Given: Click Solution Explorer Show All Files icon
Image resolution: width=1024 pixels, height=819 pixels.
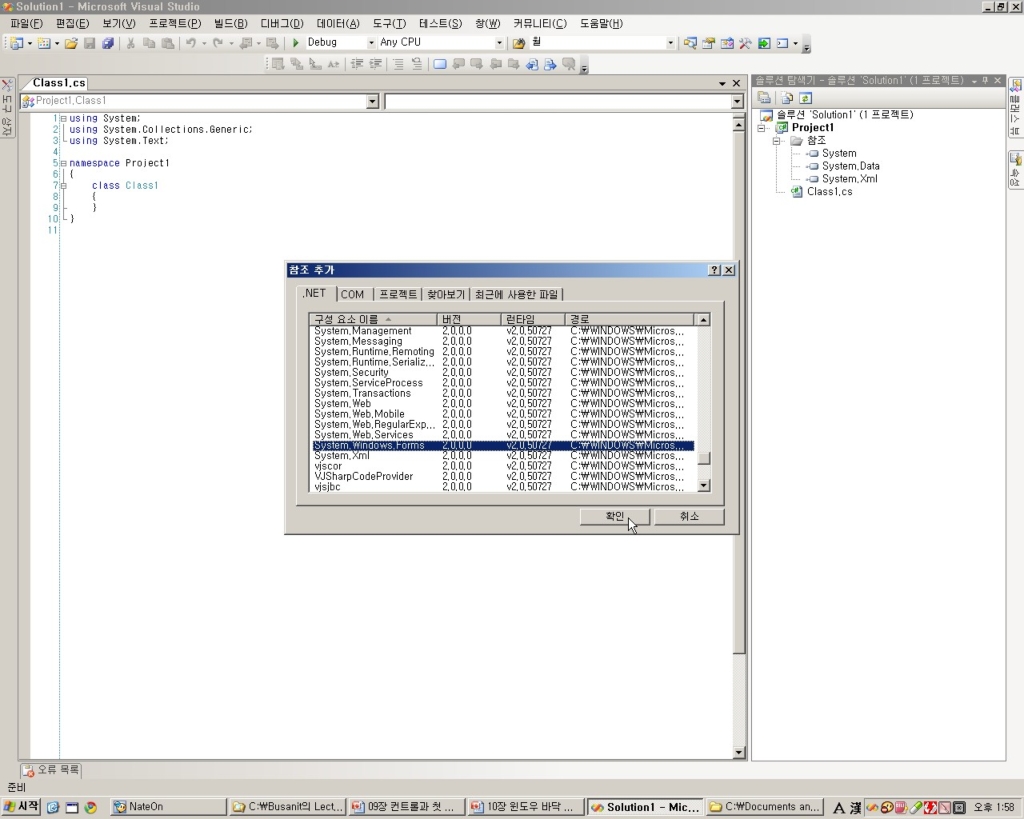Looking at the screenshot, I should [x=787, y=98].
